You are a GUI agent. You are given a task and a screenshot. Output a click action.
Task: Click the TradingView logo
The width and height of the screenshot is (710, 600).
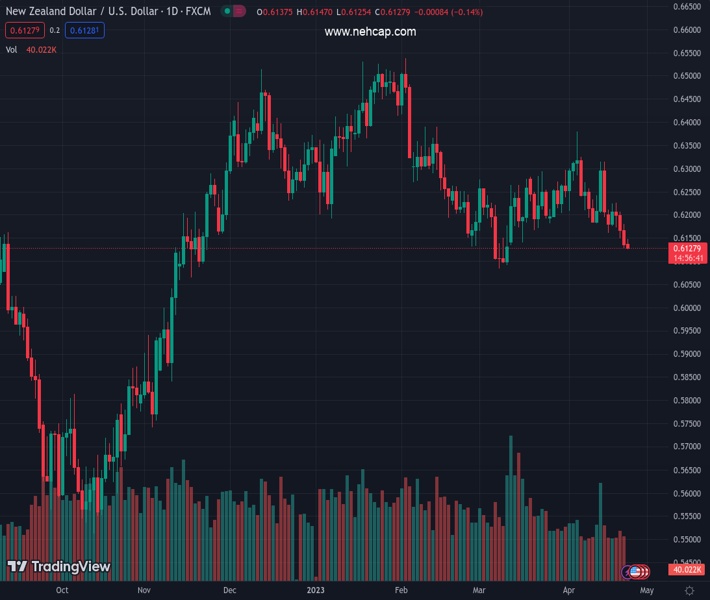(x=58, y=567)
